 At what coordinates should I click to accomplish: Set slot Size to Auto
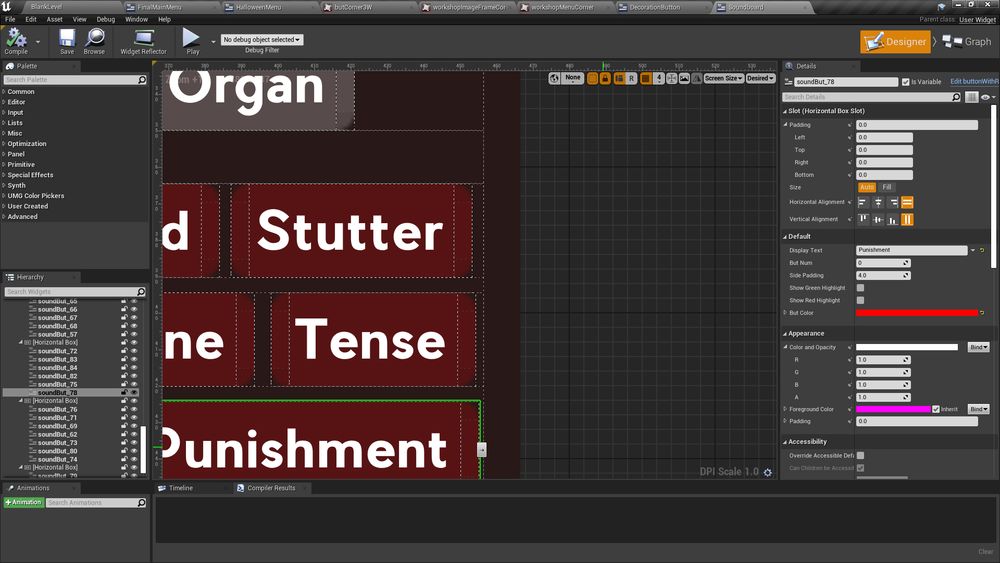pos(867,187)
